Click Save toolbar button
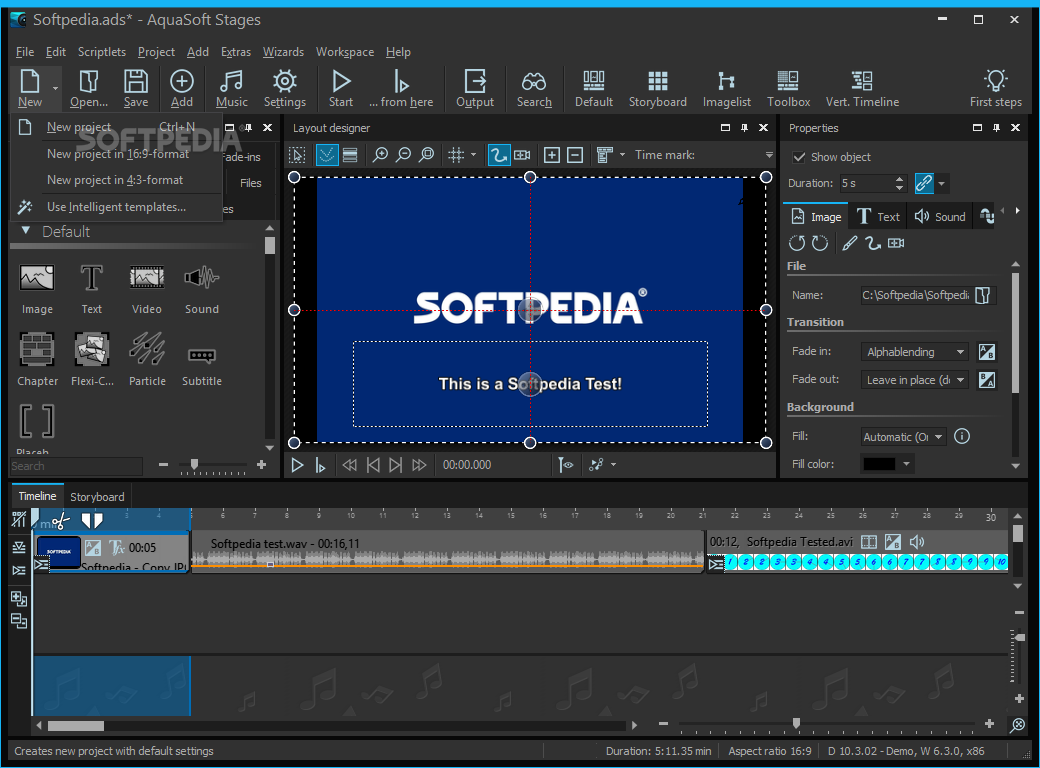1040x768 pixels. 136,89
